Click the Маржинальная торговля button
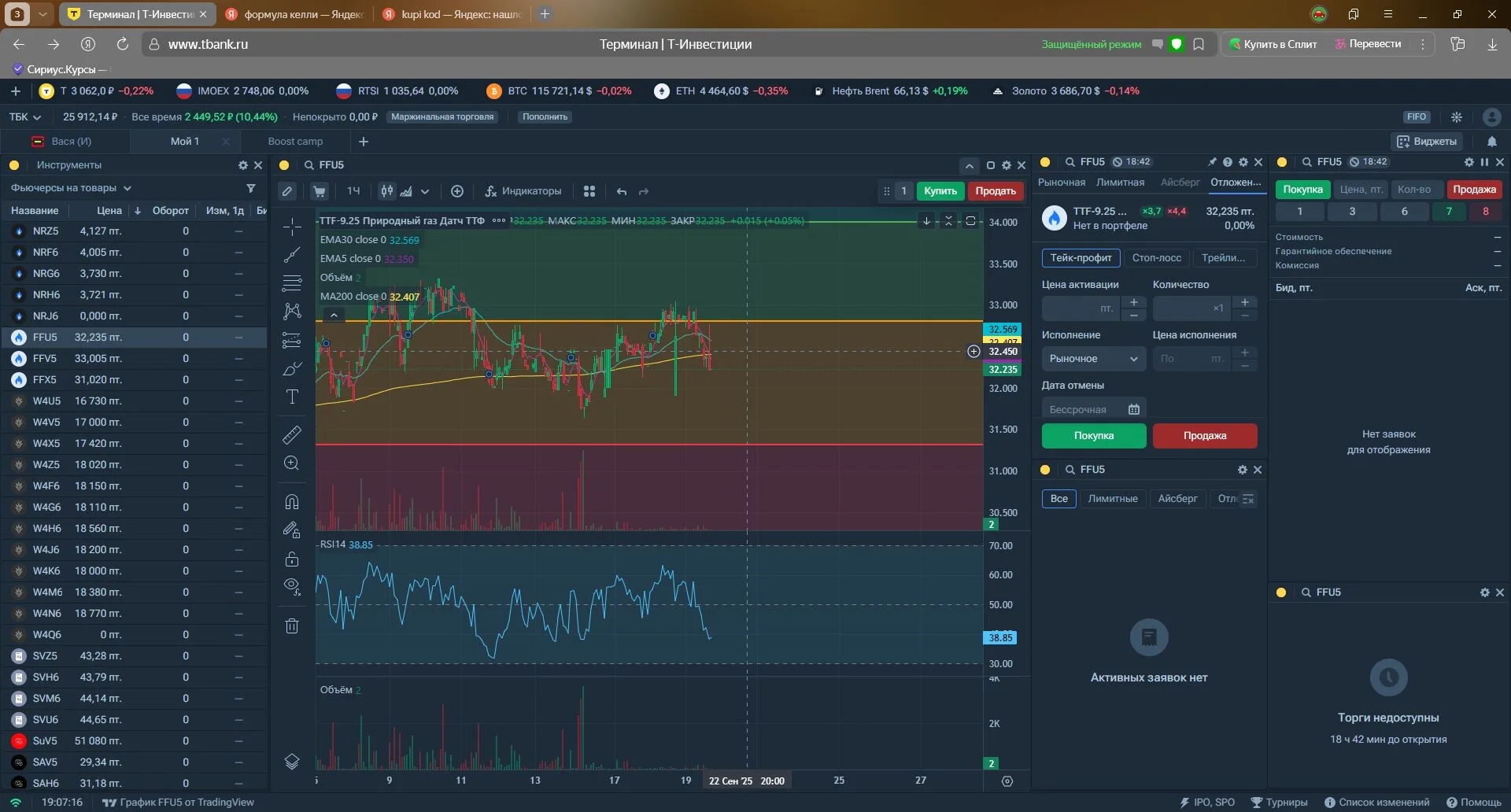 442,117
